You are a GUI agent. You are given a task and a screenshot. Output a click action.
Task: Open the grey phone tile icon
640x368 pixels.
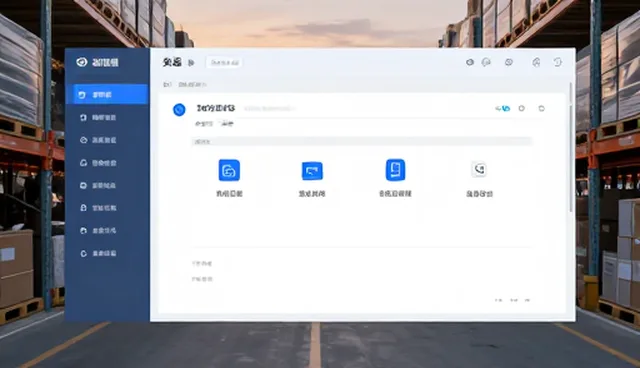479,169
